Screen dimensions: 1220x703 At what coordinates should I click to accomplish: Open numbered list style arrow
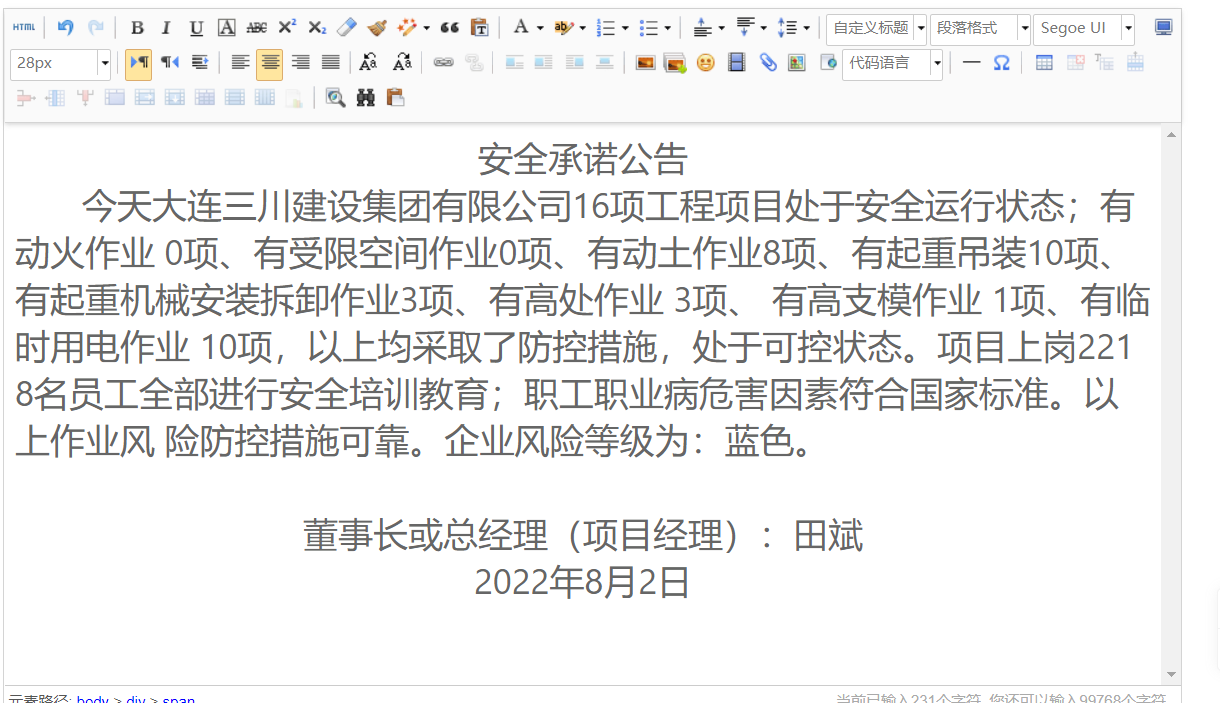pos(625,28)
